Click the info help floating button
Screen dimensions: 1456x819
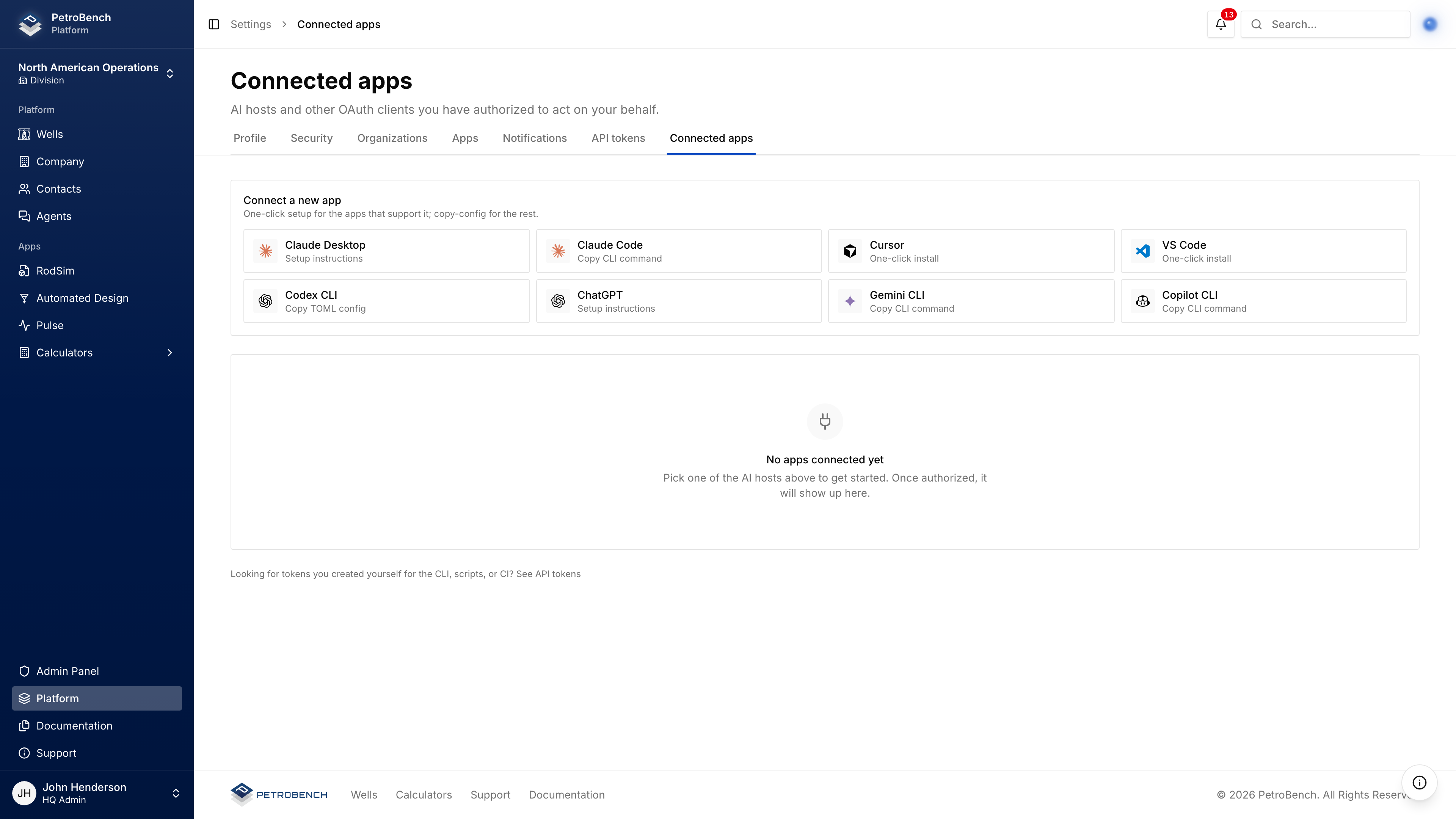pyautogui.click(x=1419, y=783)
